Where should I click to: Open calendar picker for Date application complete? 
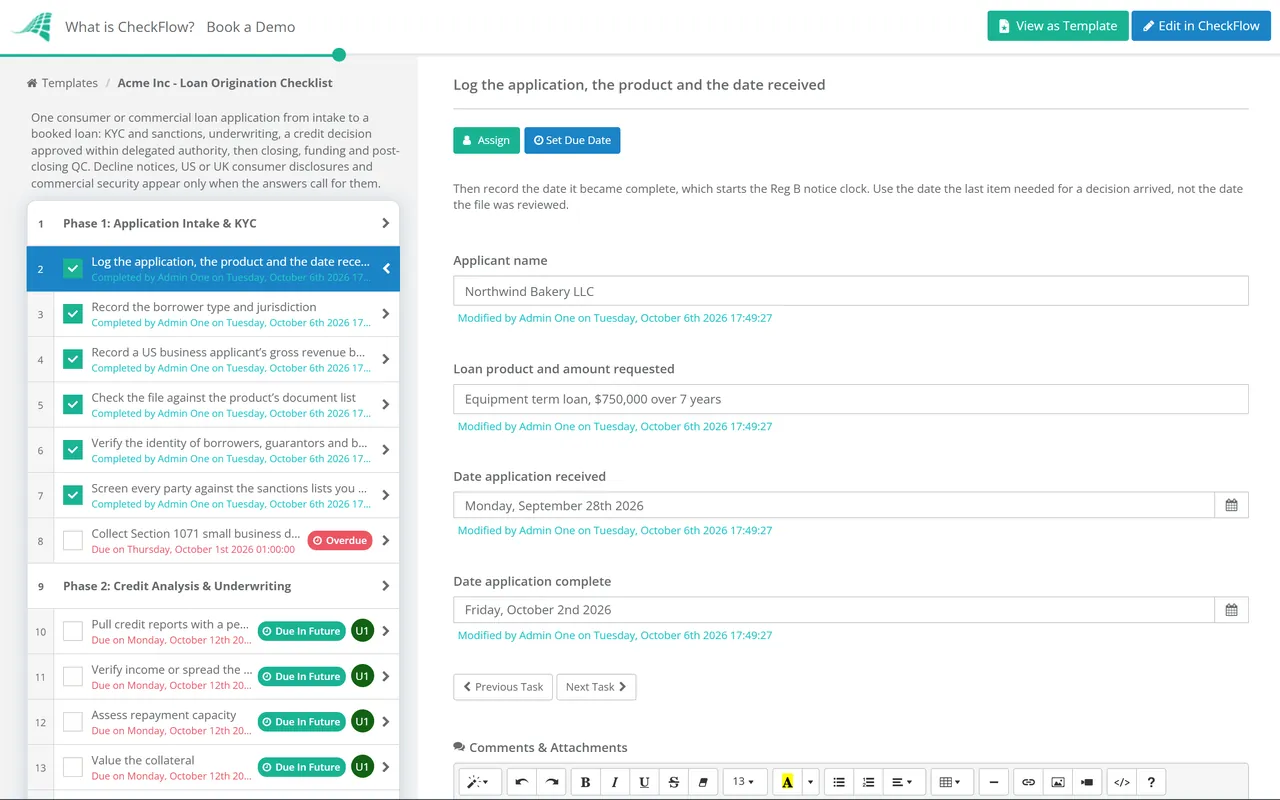[x=1231, y=610]
